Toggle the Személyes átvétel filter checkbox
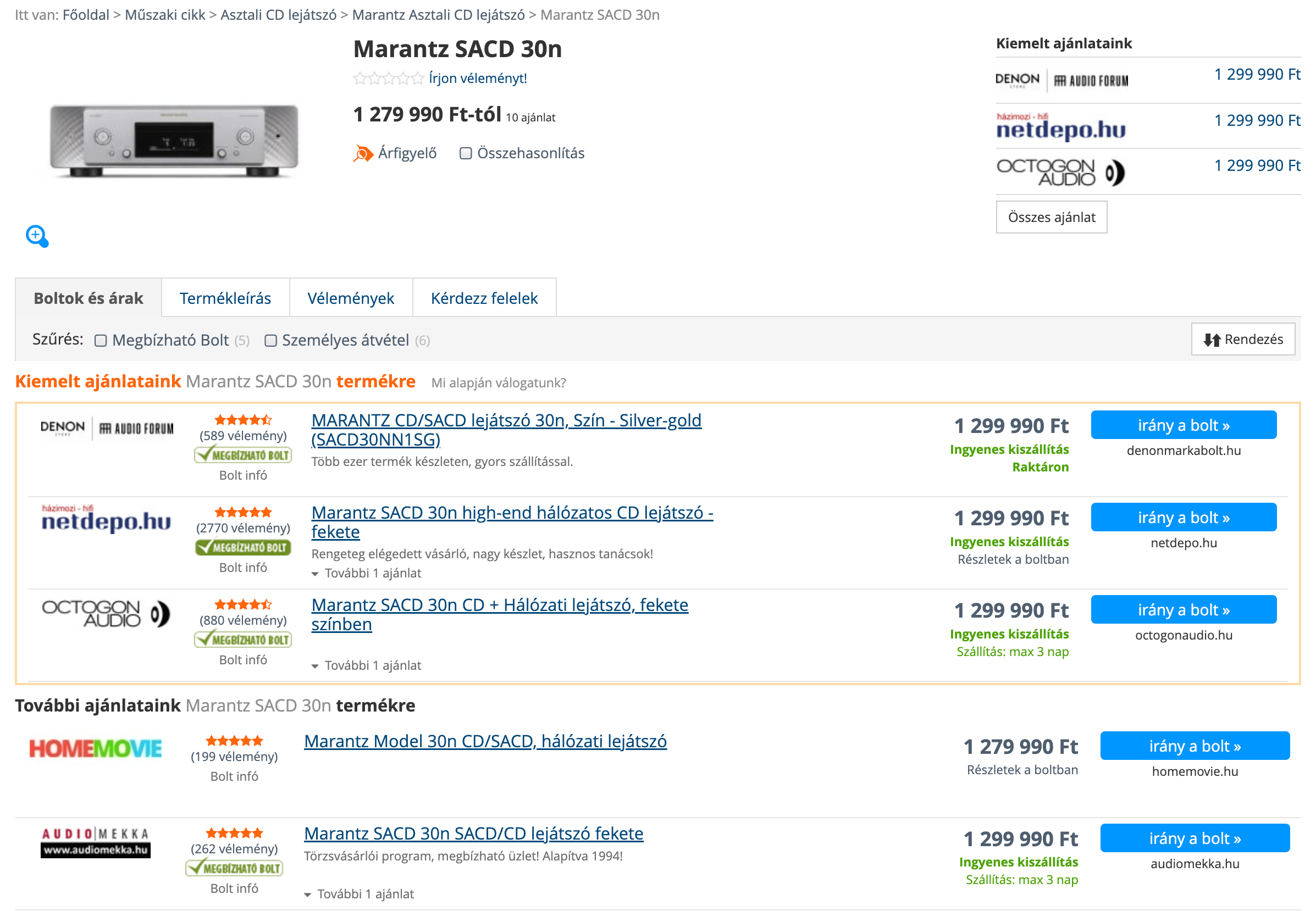 (270, 341)
